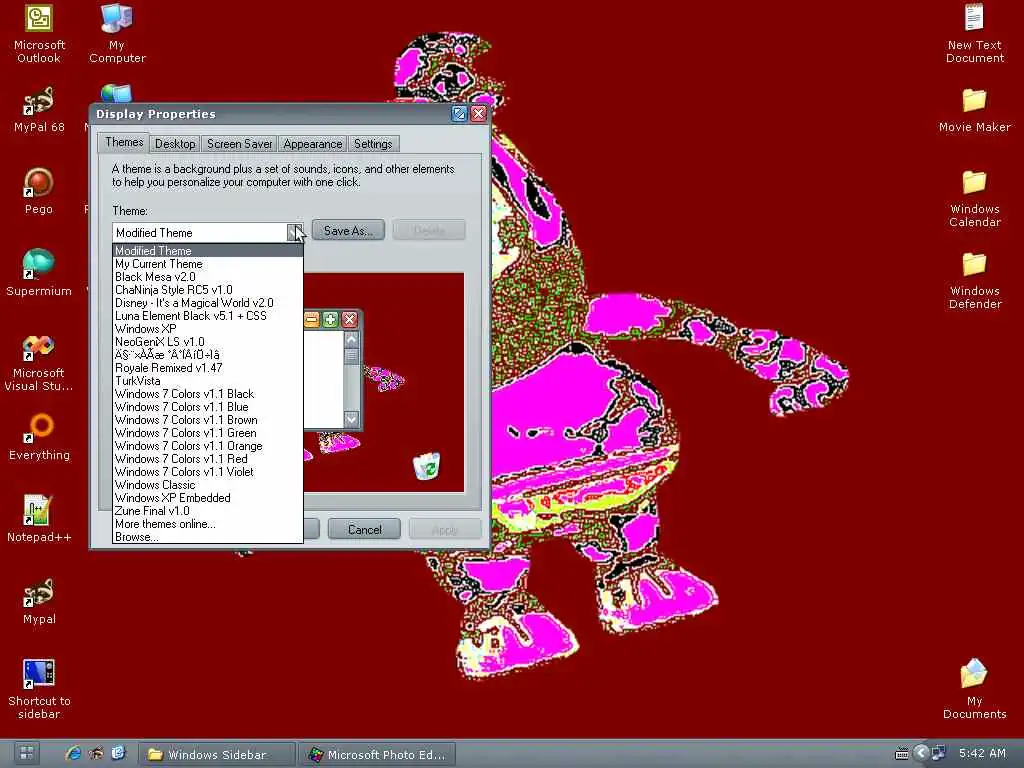Screen dimensions: 1024x768
Task: Select the Everything search shortcut
Action: tap(39, 438)
